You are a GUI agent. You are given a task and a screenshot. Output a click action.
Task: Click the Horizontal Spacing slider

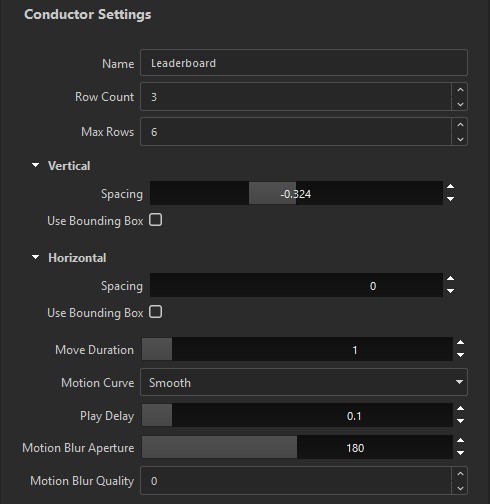296,285
